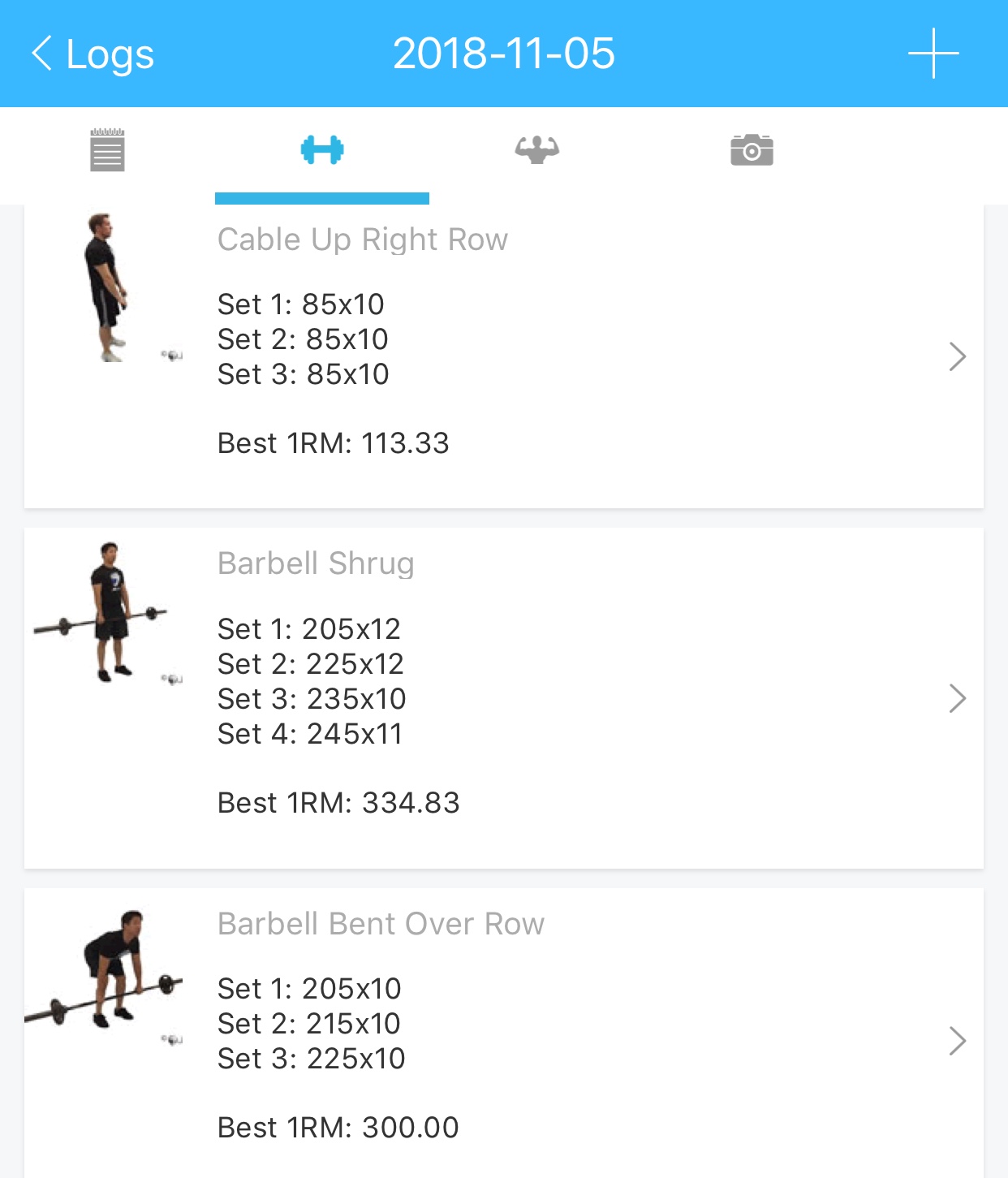Viewport: 1008px width, 1178px height.
Task: Open the Barbell Shrug title
Action: [316, 563]
